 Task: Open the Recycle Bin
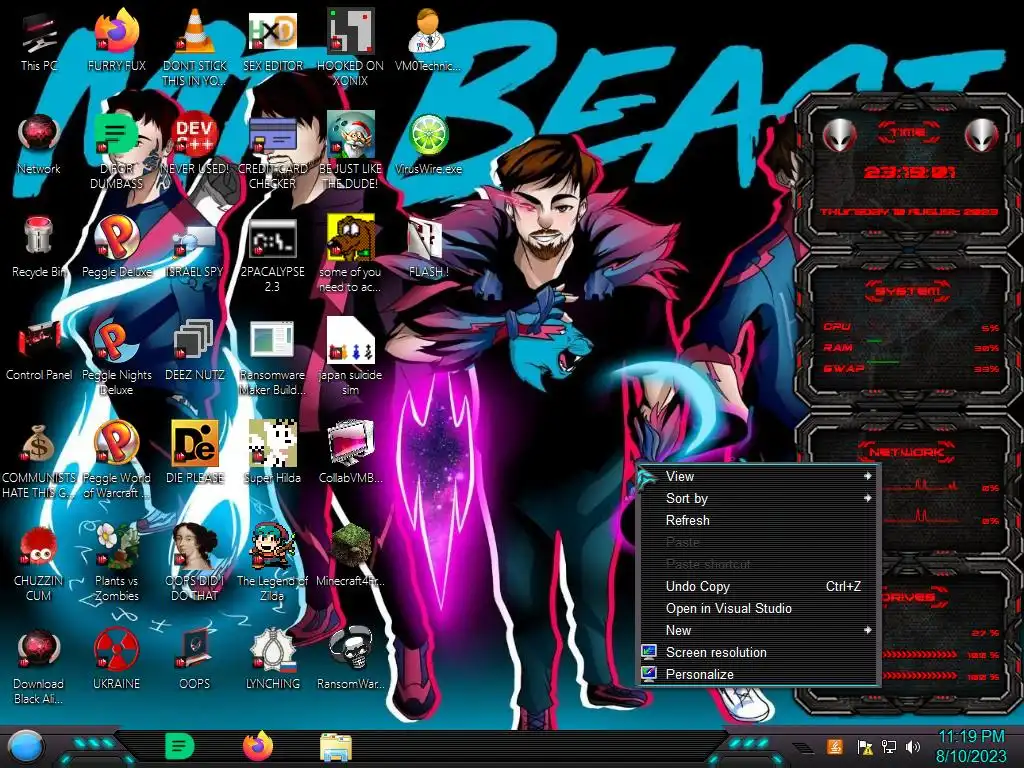(39, 247)
